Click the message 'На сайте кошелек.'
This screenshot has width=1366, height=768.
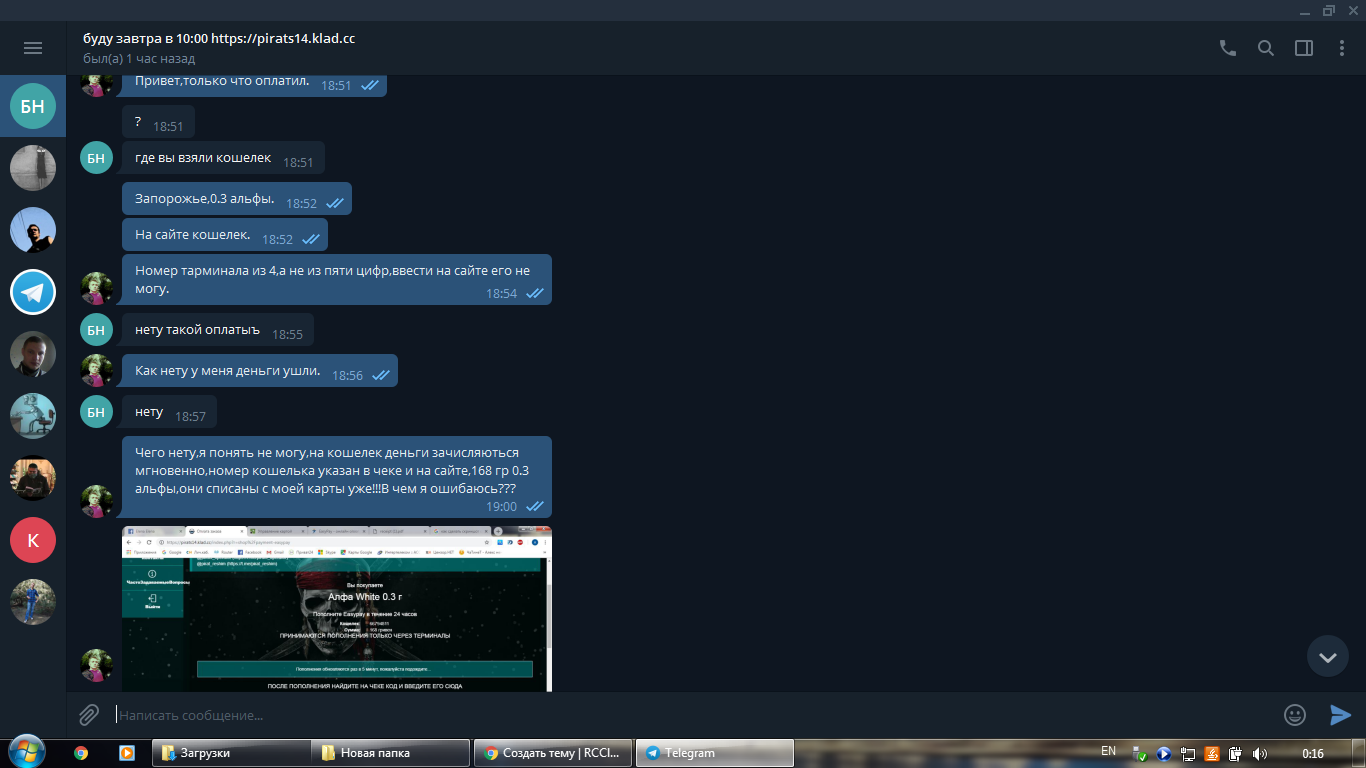click(225, 235)
